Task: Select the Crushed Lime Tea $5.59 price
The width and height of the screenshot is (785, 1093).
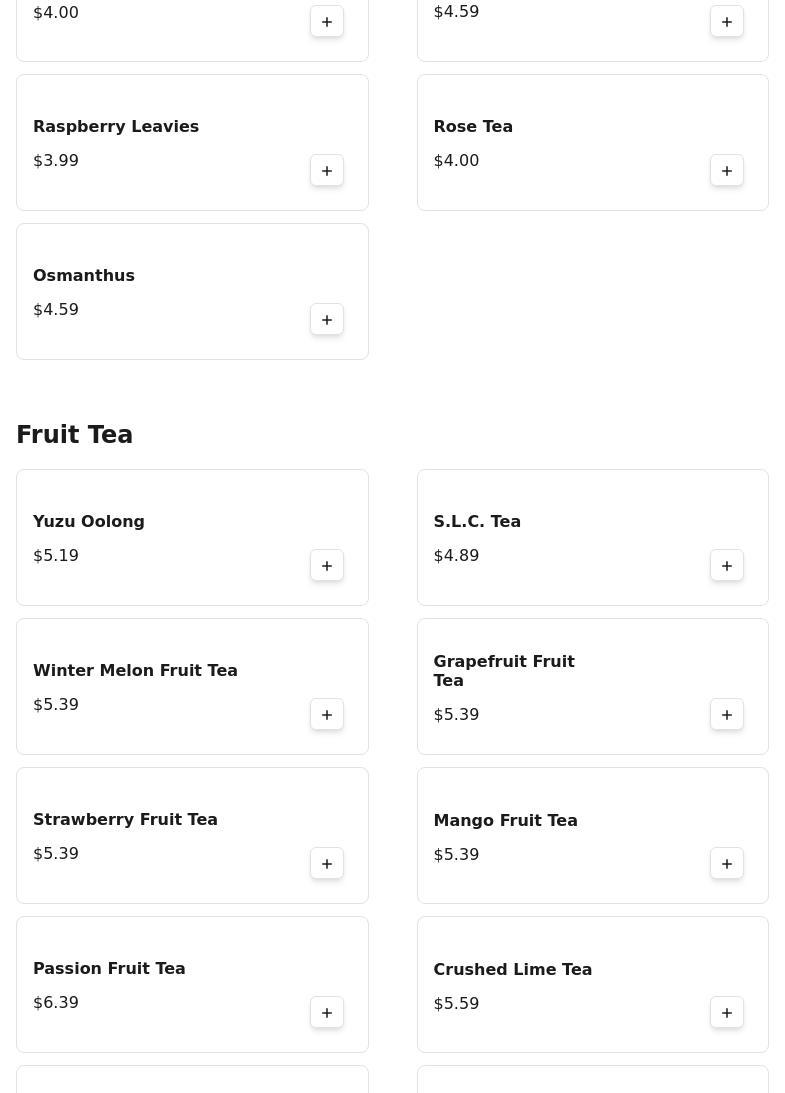Action: click(456, 1004)
